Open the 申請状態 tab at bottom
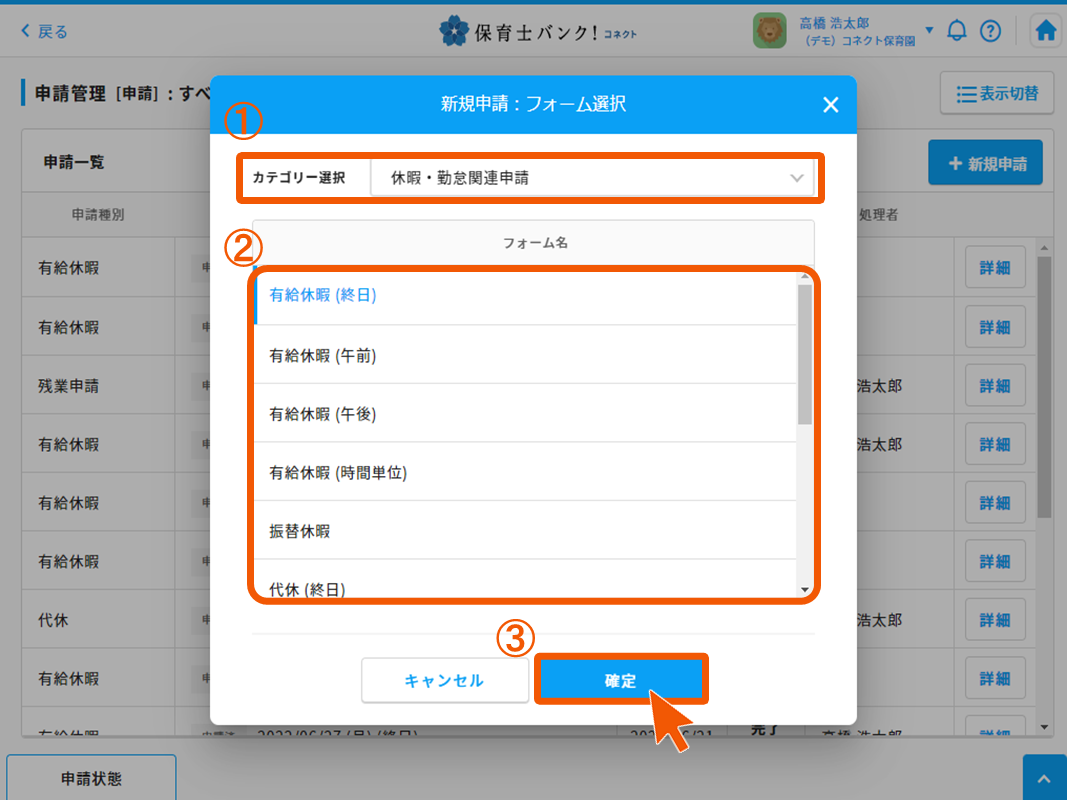This screenshot has height=800, width=1067. point(91,778)
